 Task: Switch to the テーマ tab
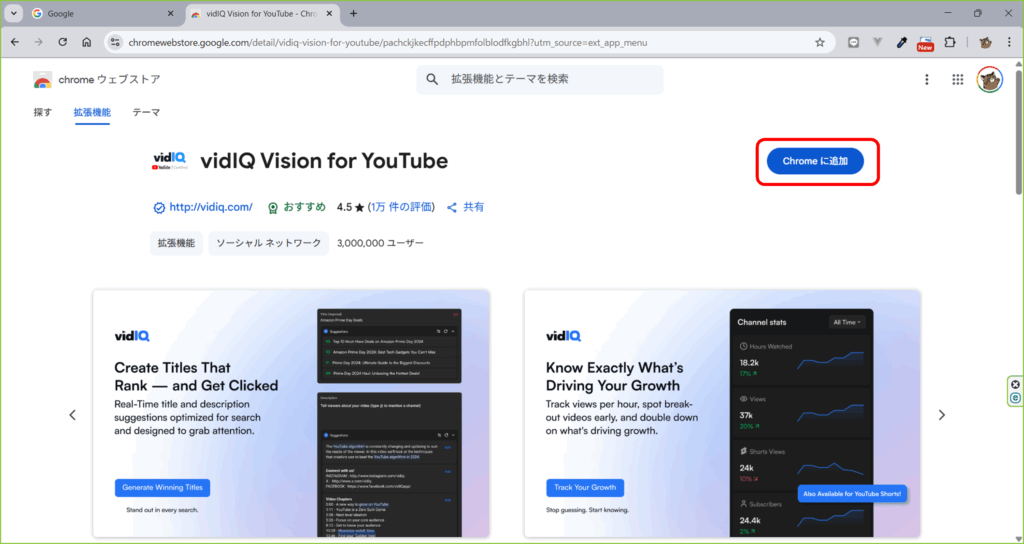pos(146,113)
